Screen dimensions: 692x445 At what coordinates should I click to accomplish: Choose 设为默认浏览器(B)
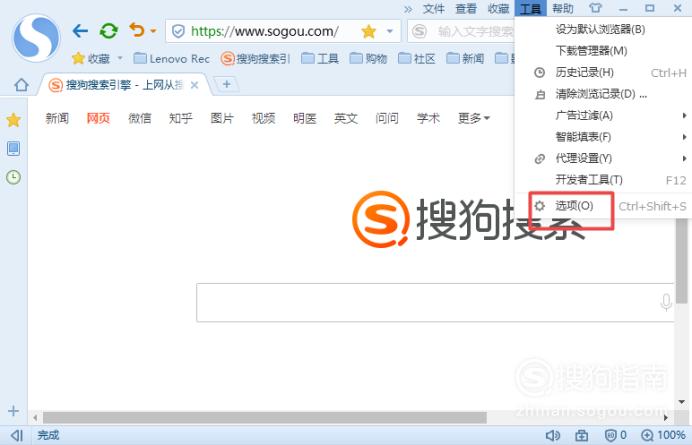click(x=603, y=30)
